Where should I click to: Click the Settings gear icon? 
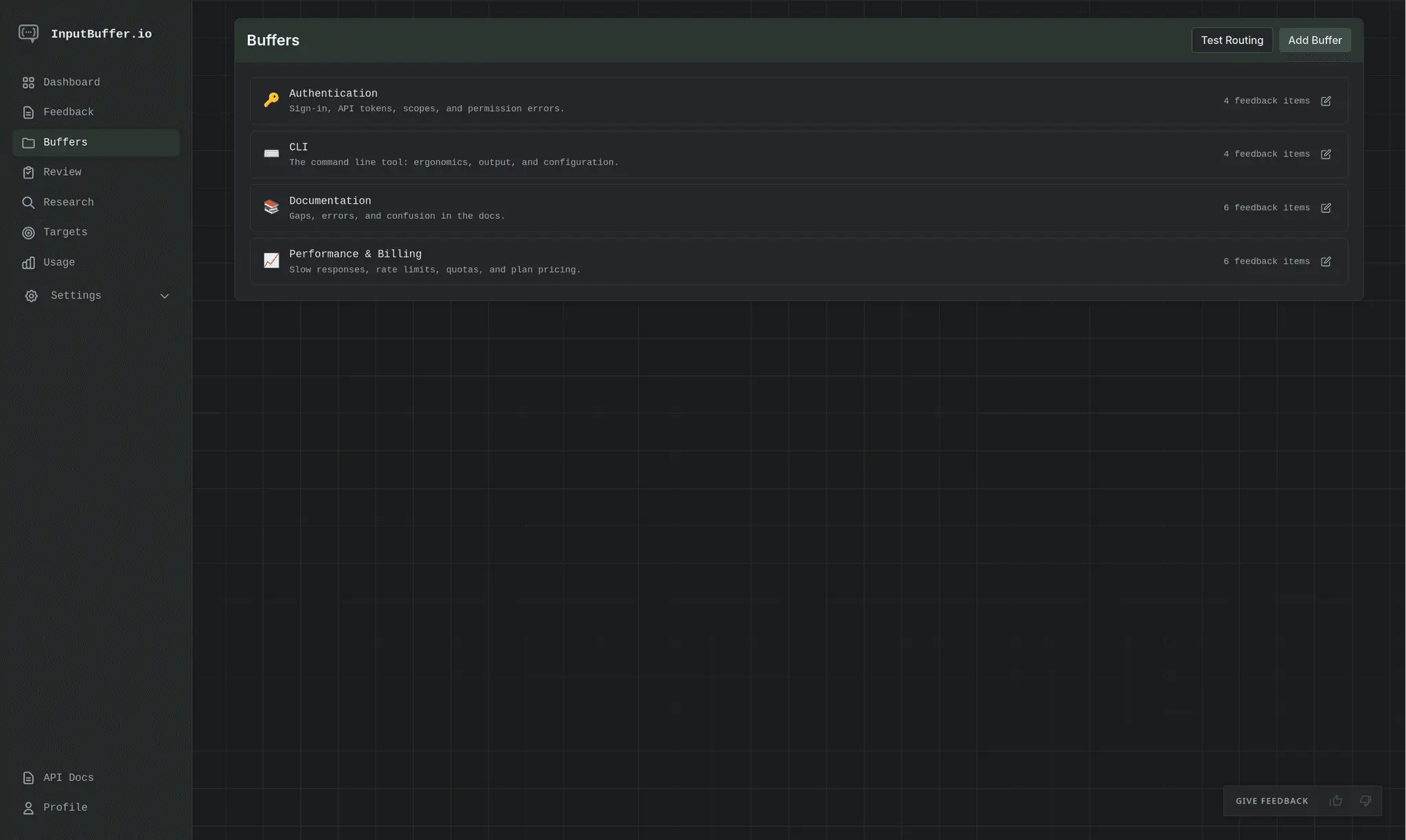coord(32,296)
